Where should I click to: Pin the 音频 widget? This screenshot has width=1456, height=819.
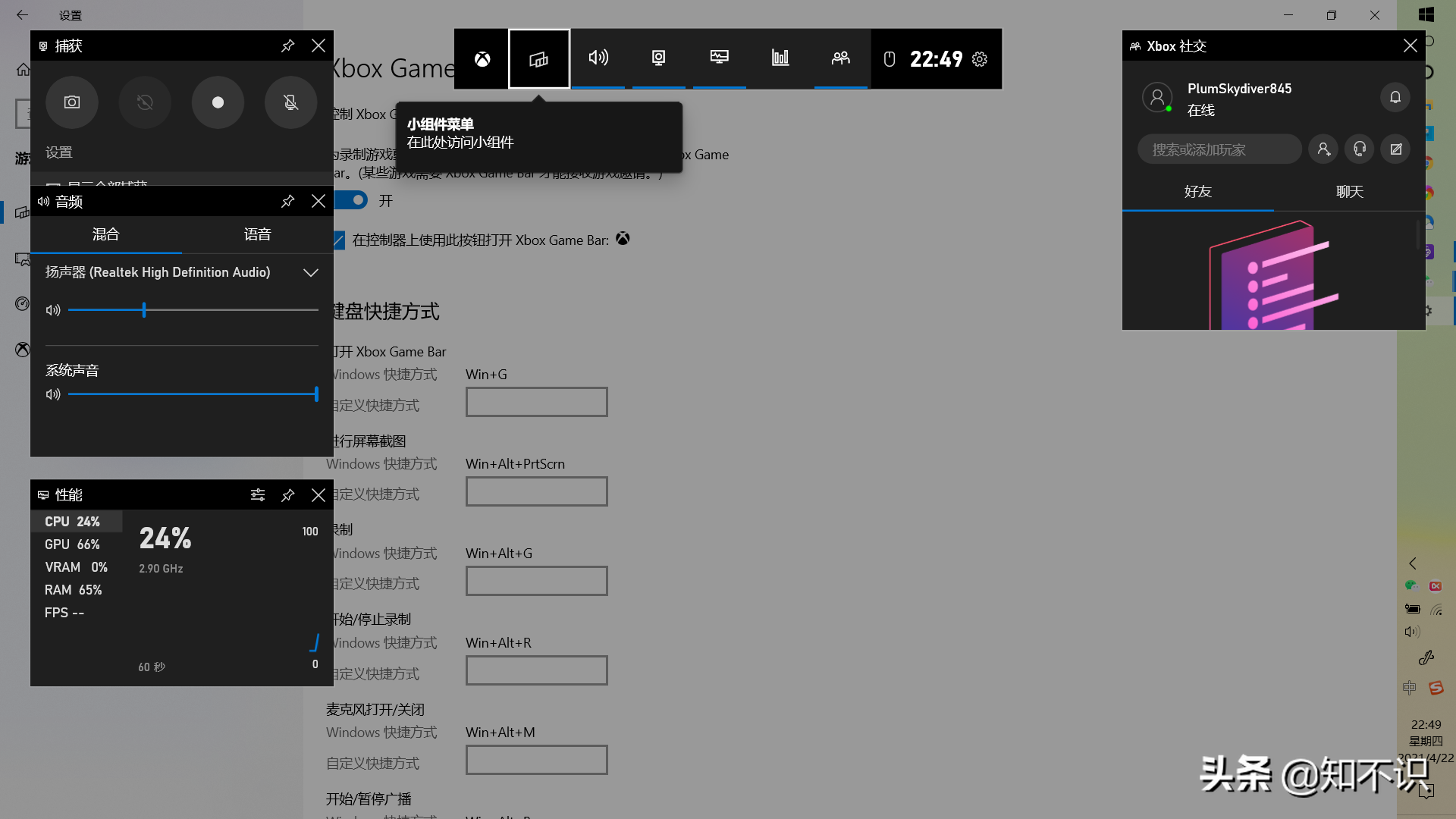[x=287, y=201]
